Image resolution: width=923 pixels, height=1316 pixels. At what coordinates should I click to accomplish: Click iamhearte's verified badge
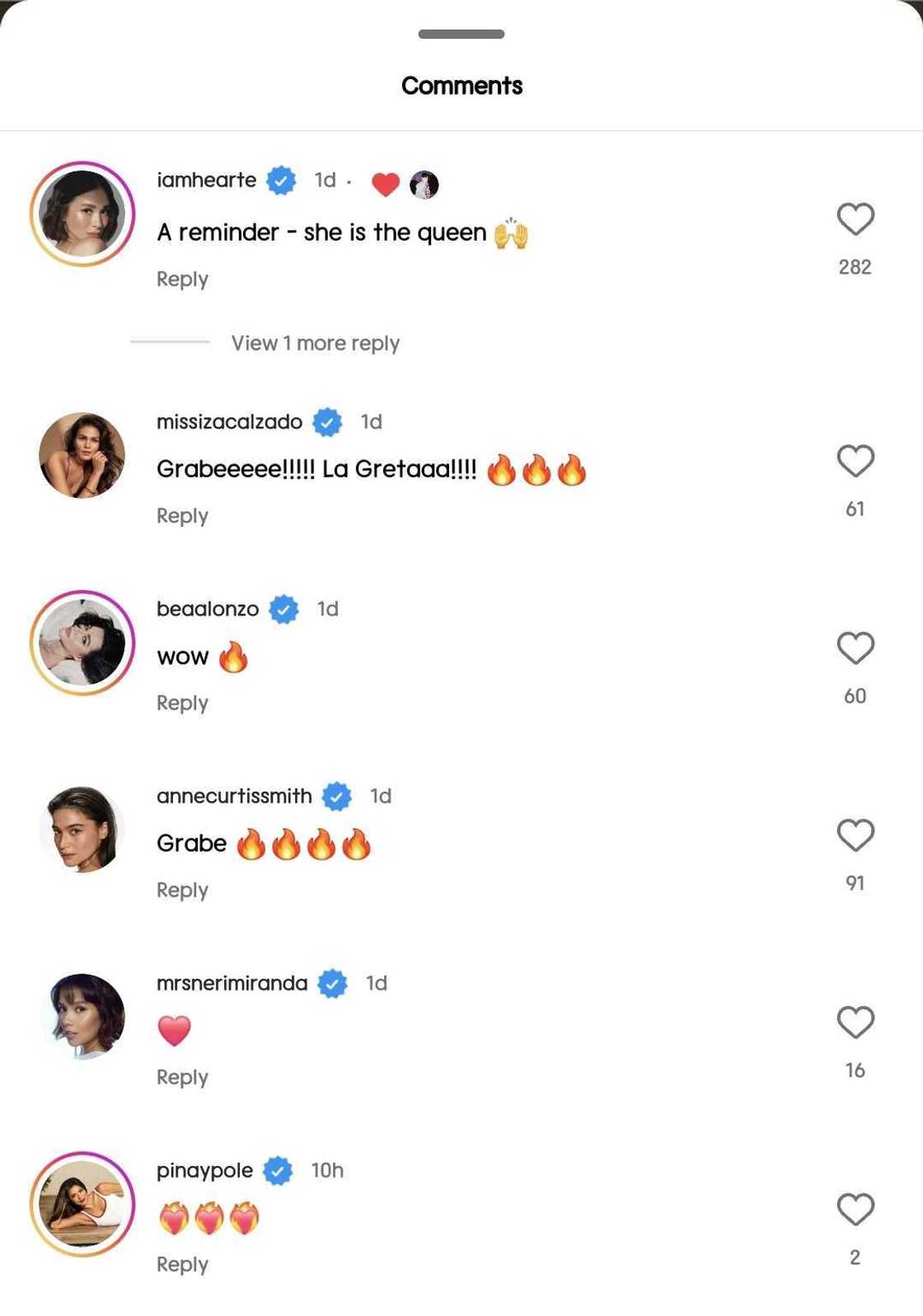click(x=281, y=180)
